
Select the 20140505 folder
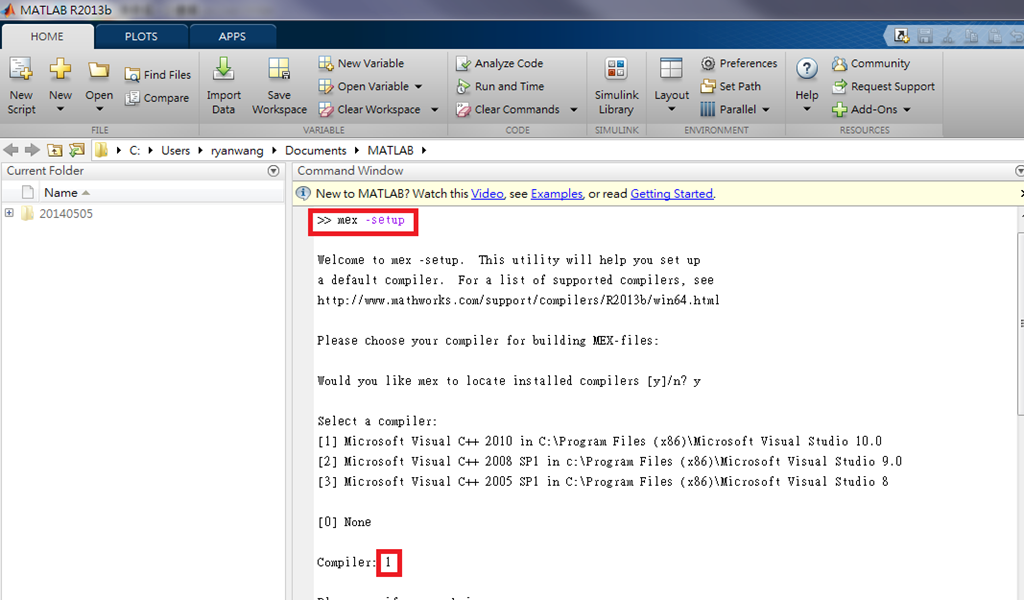pos(66,213)
